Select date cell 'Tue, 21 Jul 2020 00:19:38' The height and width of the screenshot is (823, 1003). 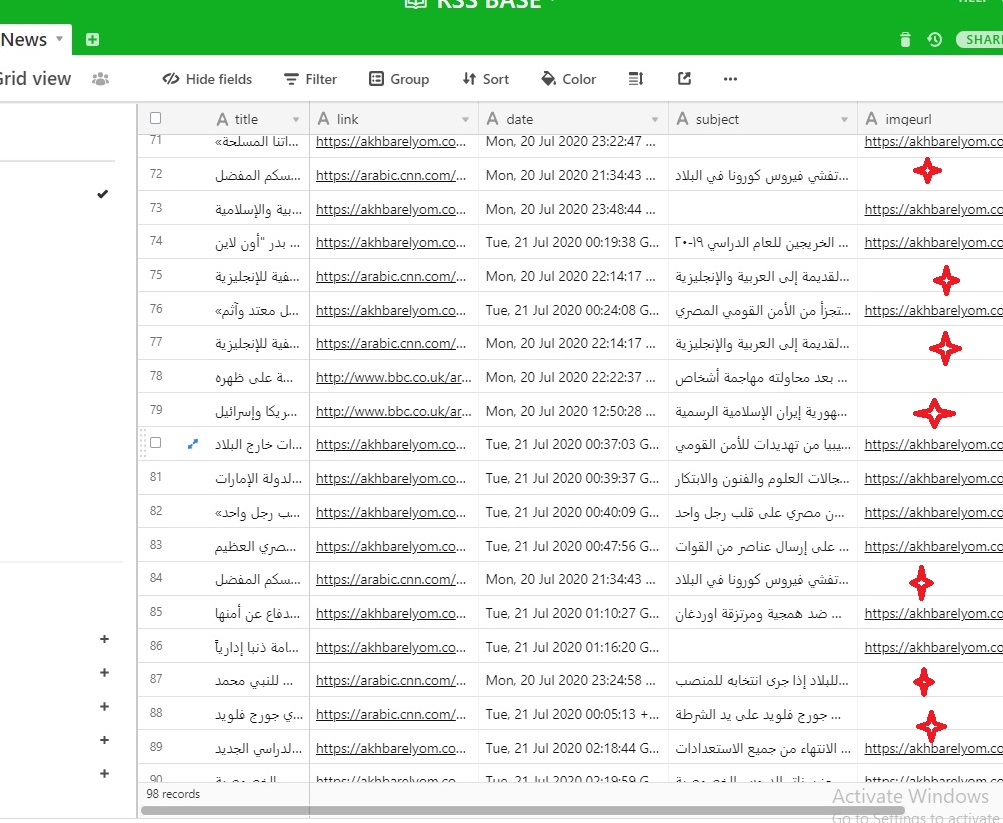point(573,242)
